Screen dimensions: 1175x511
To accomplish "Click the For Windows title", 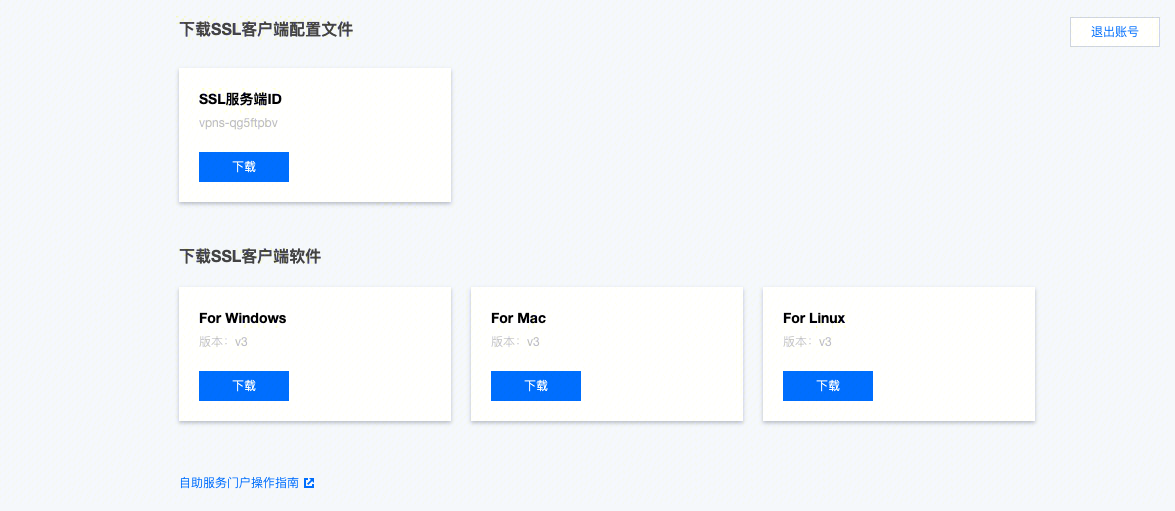I will tap(243, 318).
